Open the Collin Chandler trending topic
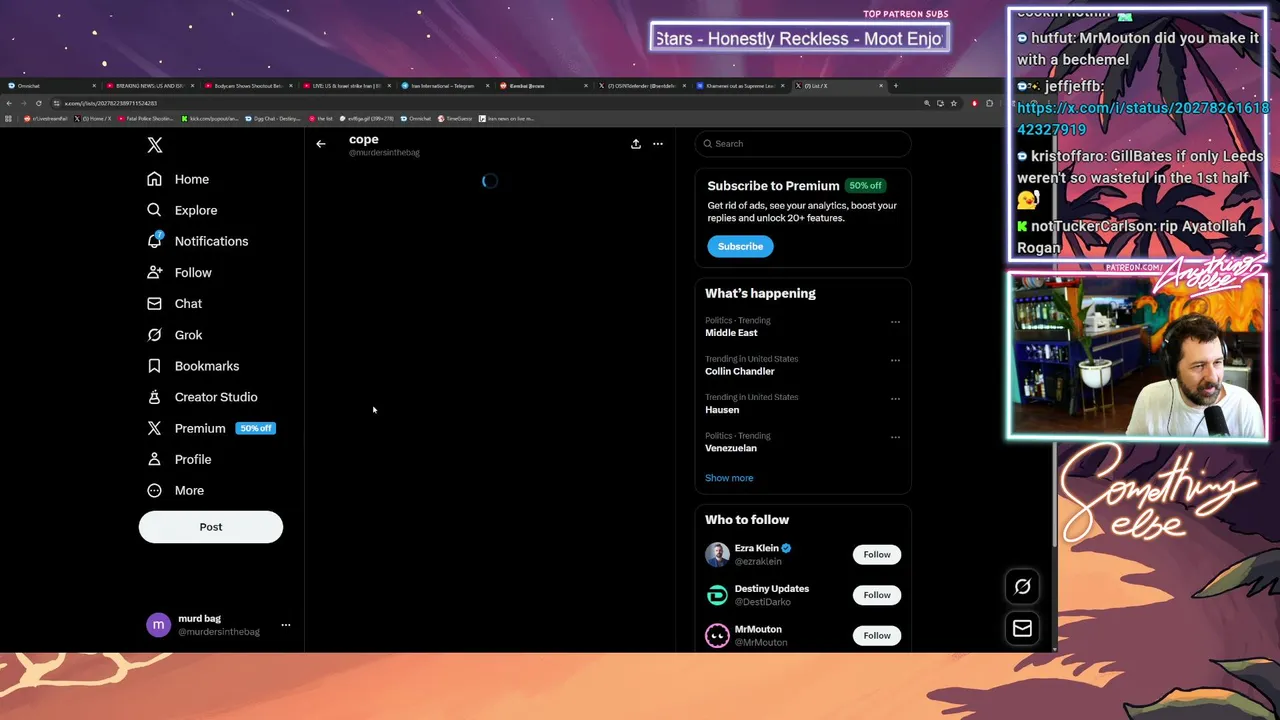 click(x=740, y=371)
